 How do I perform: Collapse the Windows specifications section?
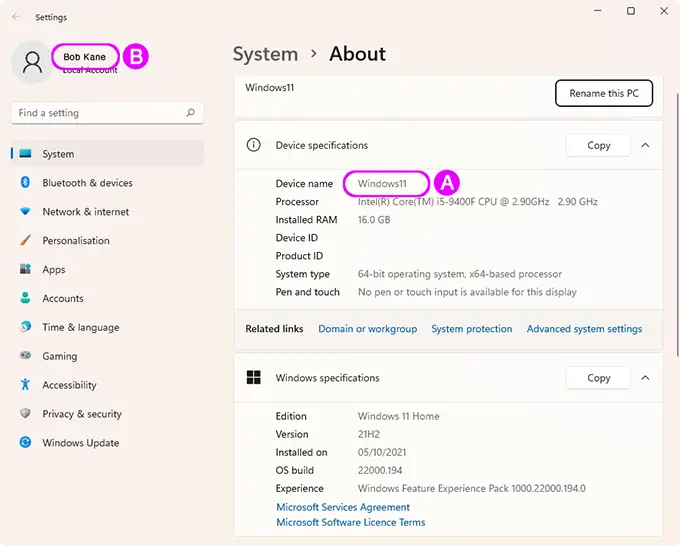645,378
